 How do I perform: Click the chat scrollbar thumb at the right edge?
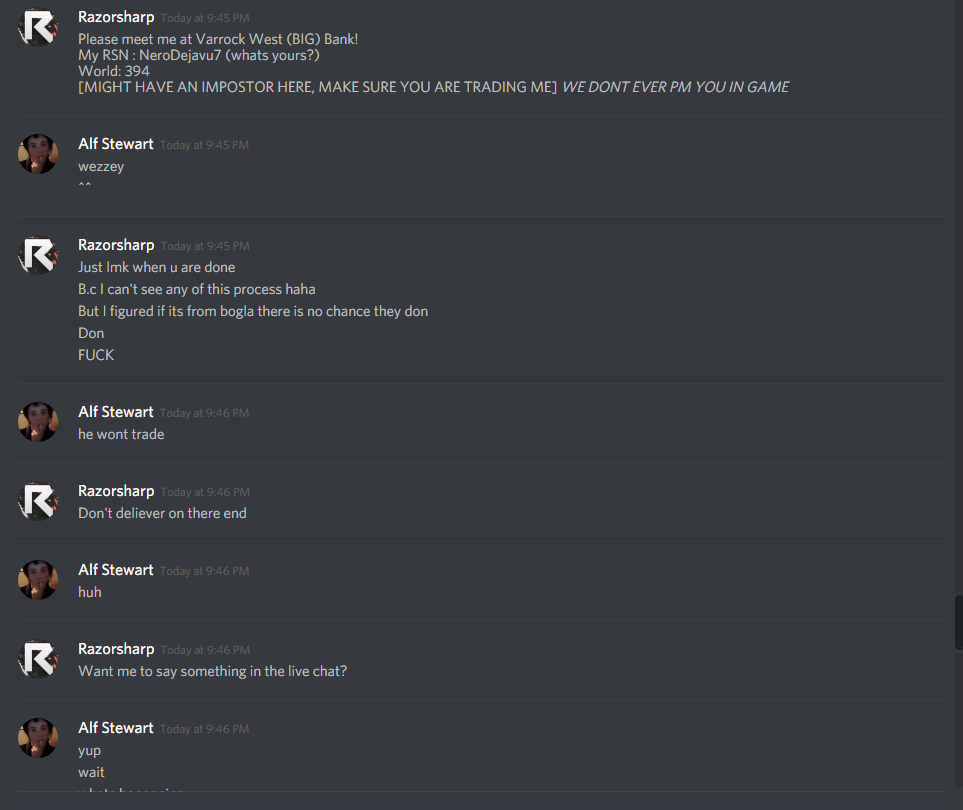point(958,621)
